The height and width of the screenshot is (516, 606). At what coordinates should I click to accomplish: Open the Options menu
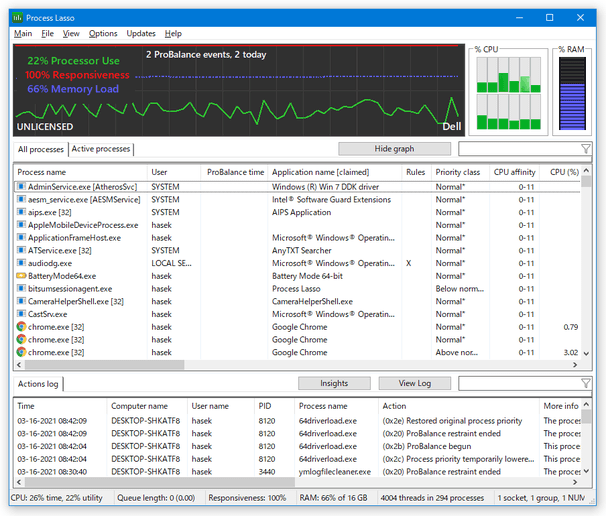(103, 34)
